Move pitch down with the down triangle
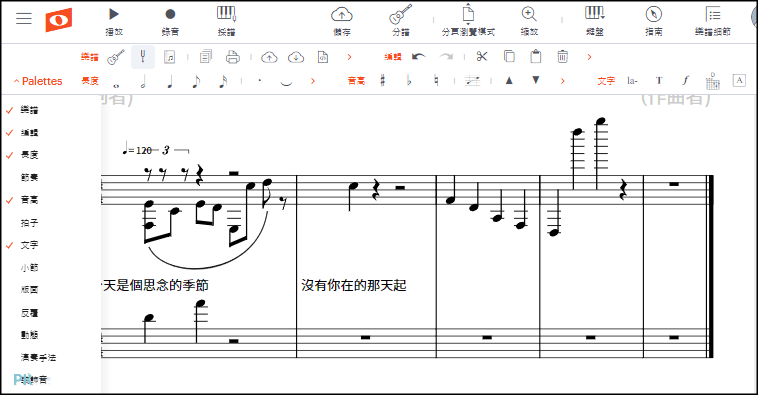758x395 pixels. 536,80
